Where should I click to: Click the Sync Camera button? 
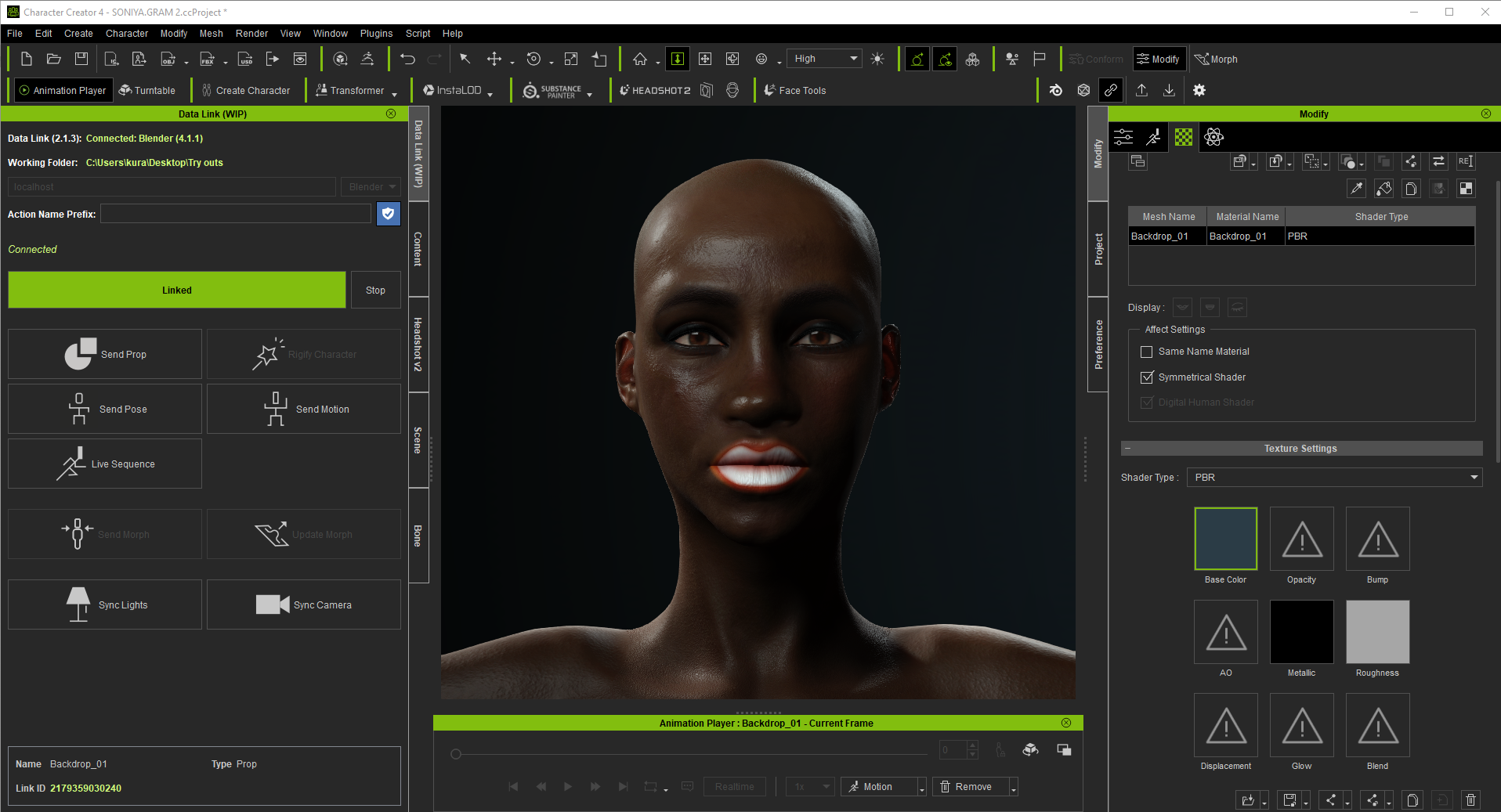pyautogui.click(x=304, y=604)
